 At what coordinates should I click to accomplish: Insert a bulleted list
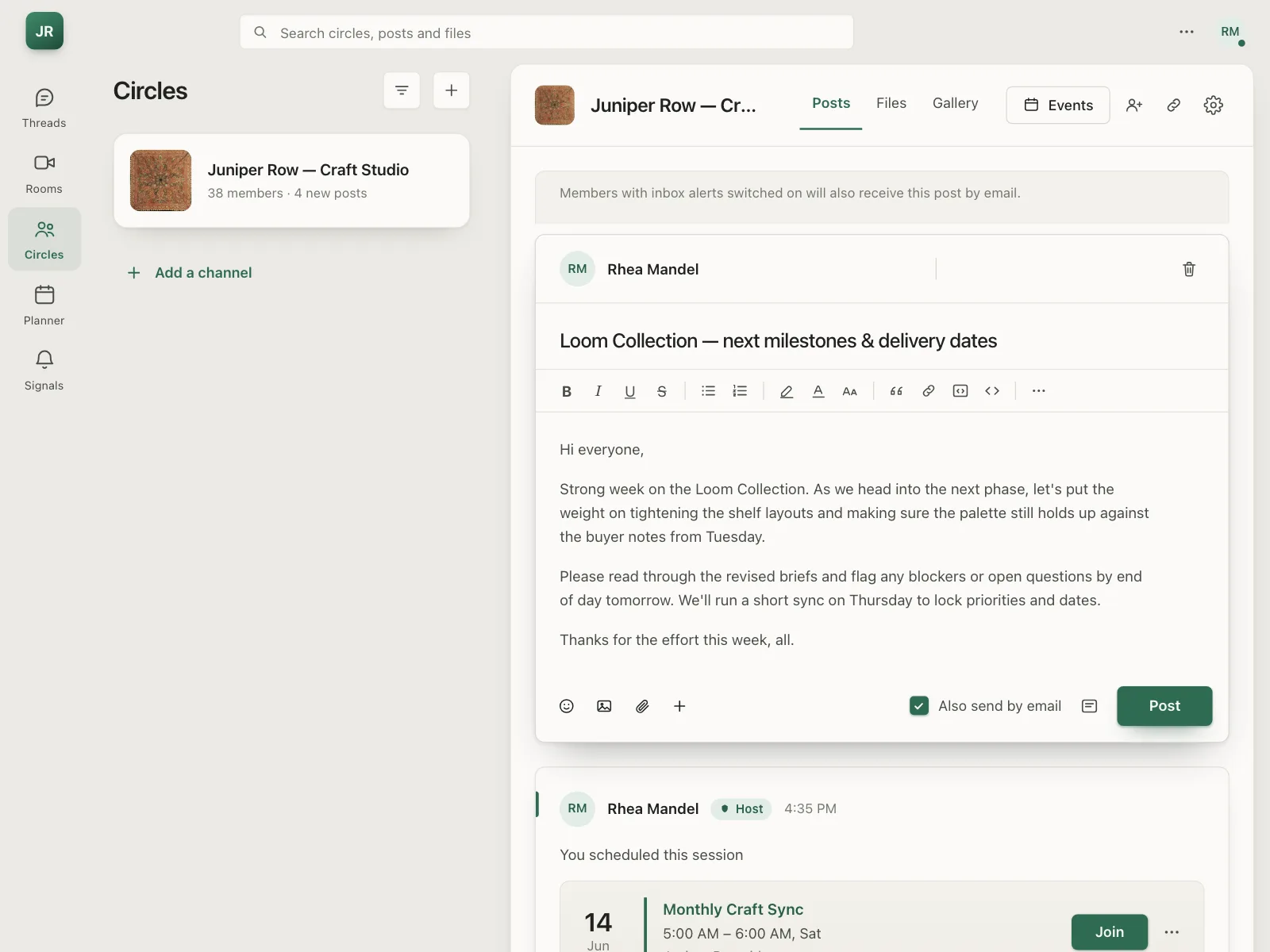[709, 391]
